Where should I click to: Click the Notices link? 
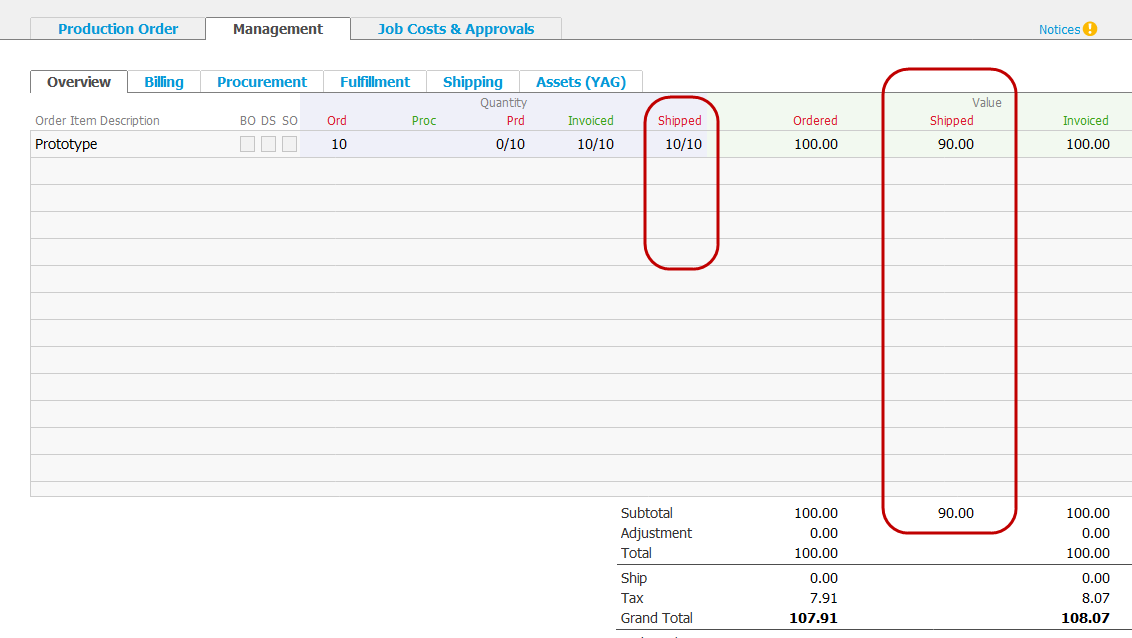coord(1059,30)
